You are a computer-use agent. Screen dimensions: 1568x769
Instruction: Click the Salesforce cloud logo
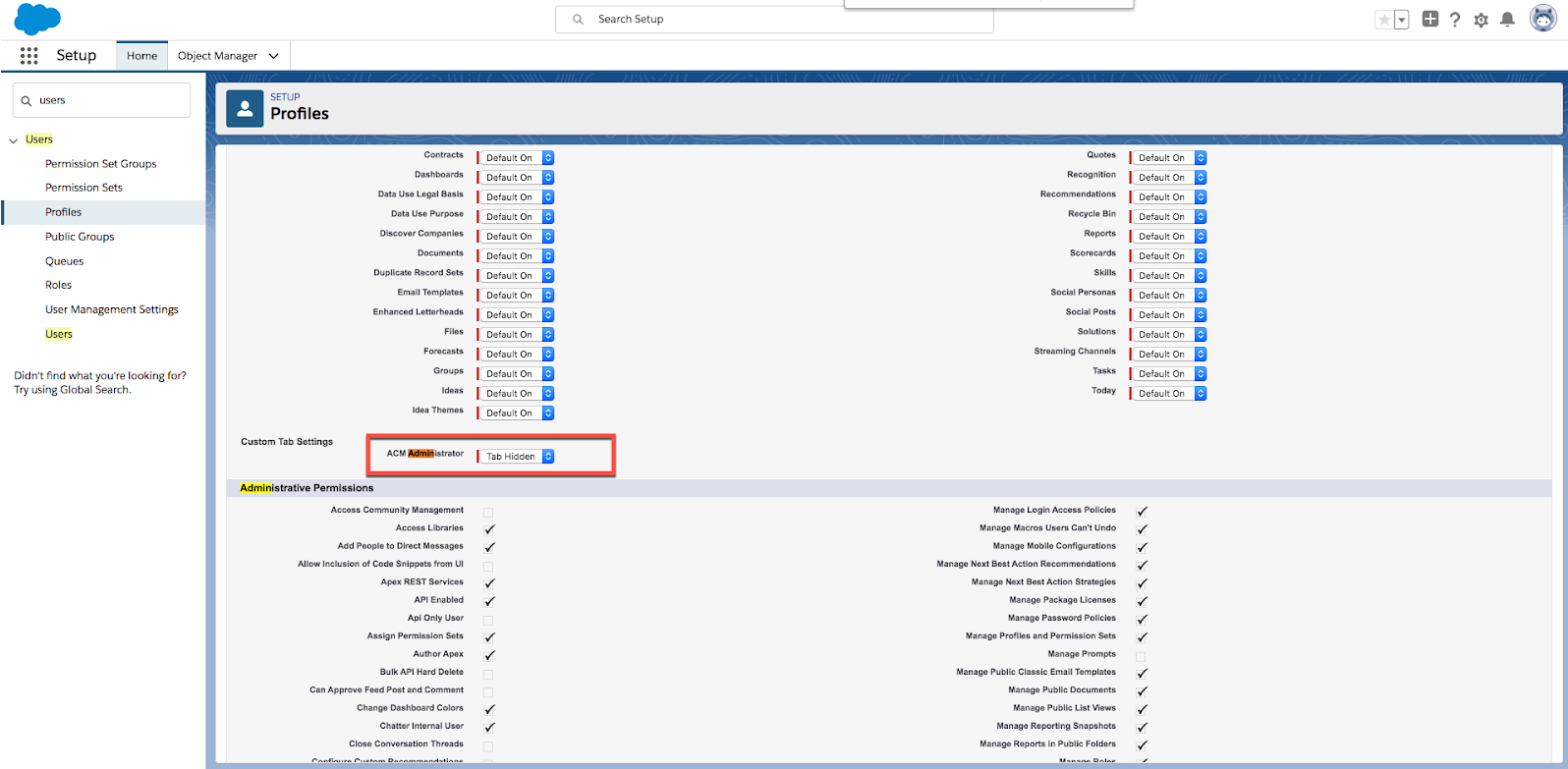[37, 19]
